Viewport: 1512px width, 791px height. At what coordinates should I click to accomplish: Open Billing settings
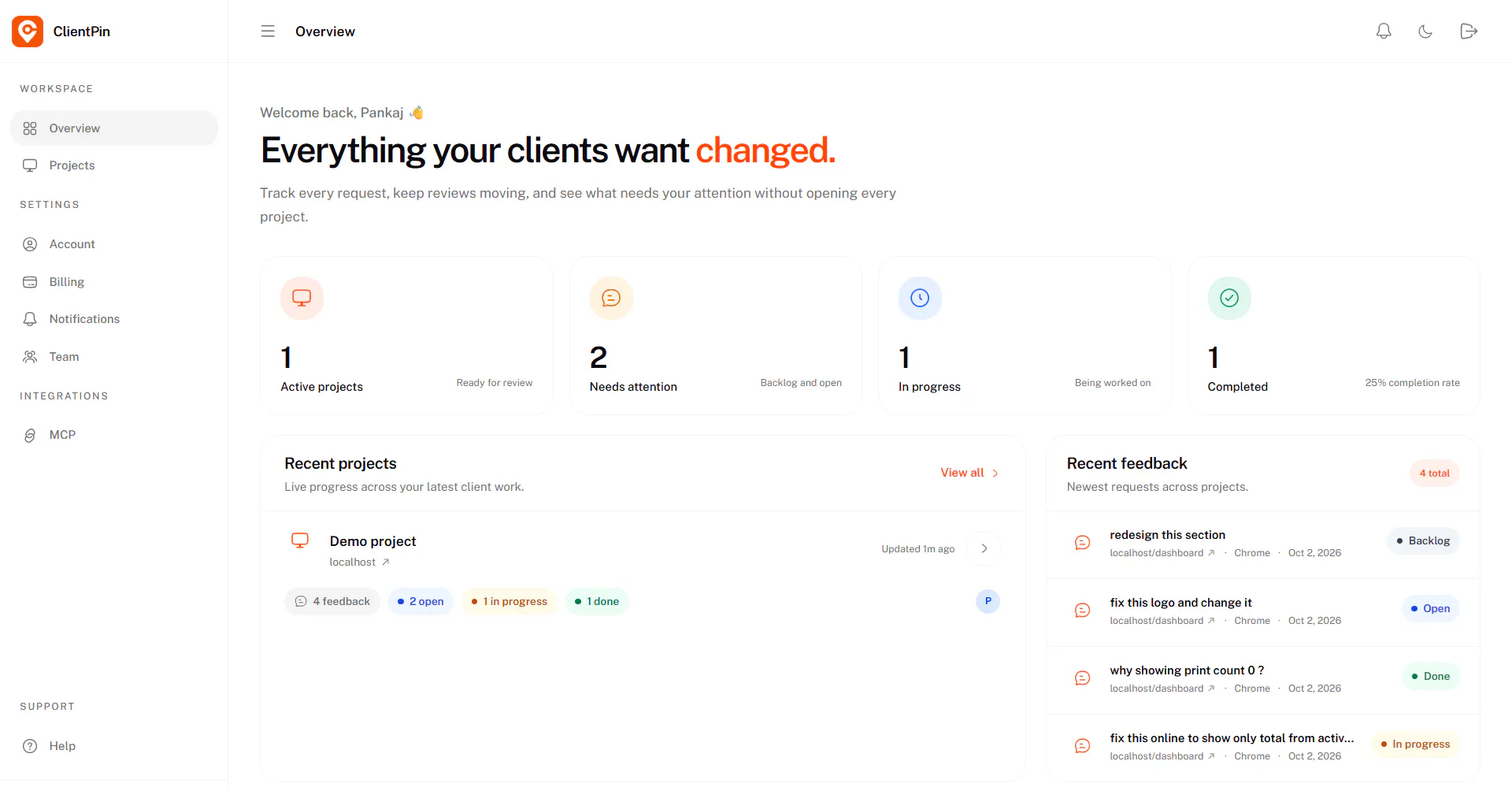(114, 282)
